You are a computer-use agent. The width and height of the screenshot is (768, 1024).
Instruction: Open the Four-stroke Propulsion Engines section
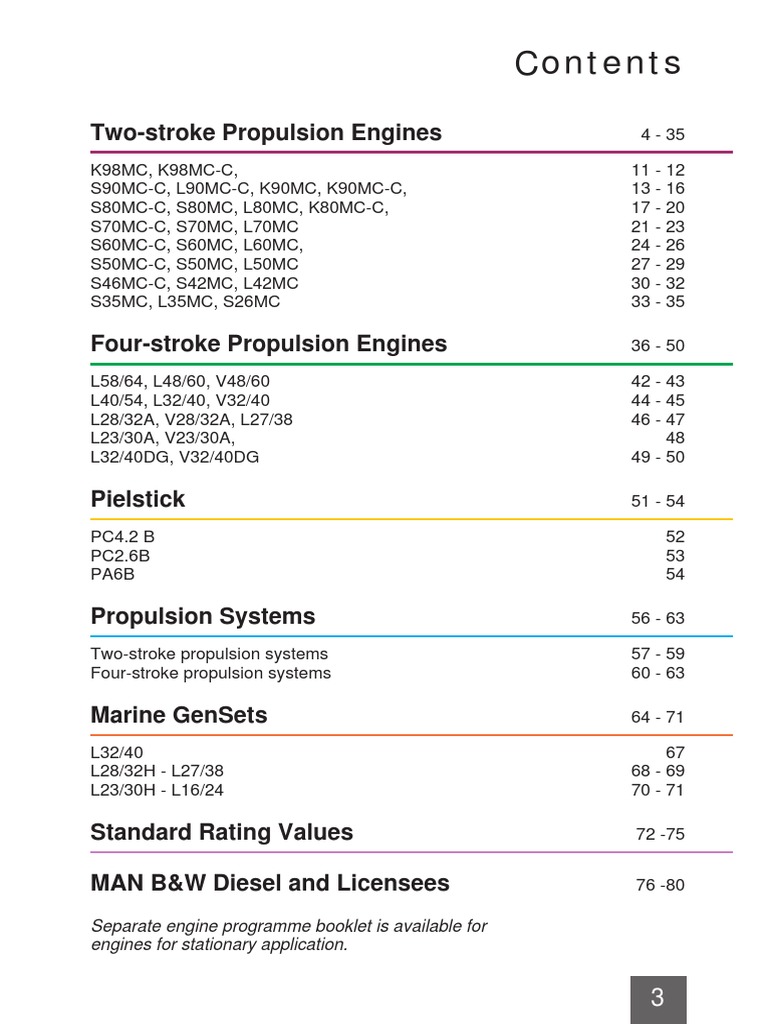click(268, 344)
